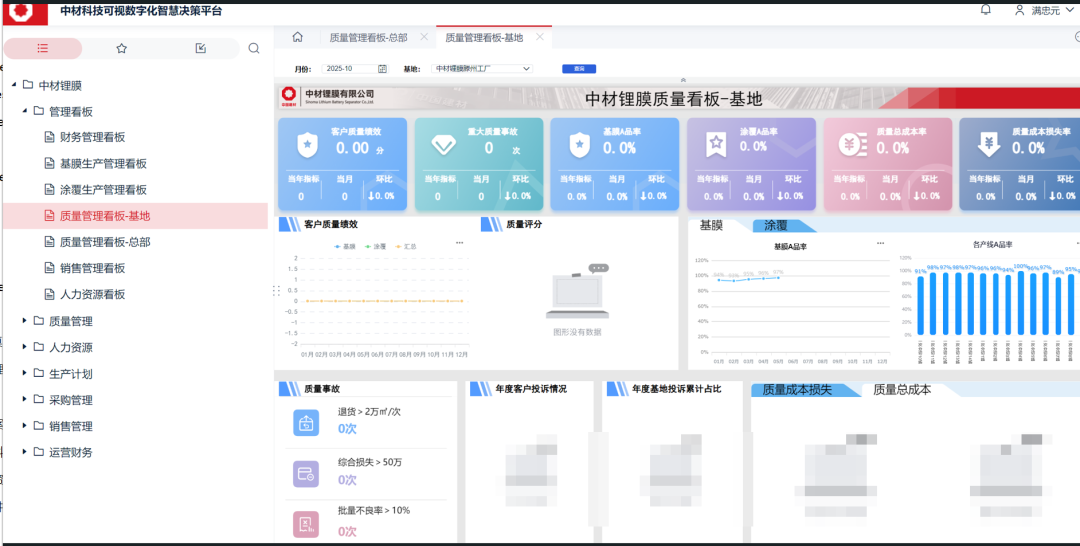The width and height of the screenshot is (1080, 546).
Task: Expand the 生产计划 folder arrow
Action: (x=25, y=373)
